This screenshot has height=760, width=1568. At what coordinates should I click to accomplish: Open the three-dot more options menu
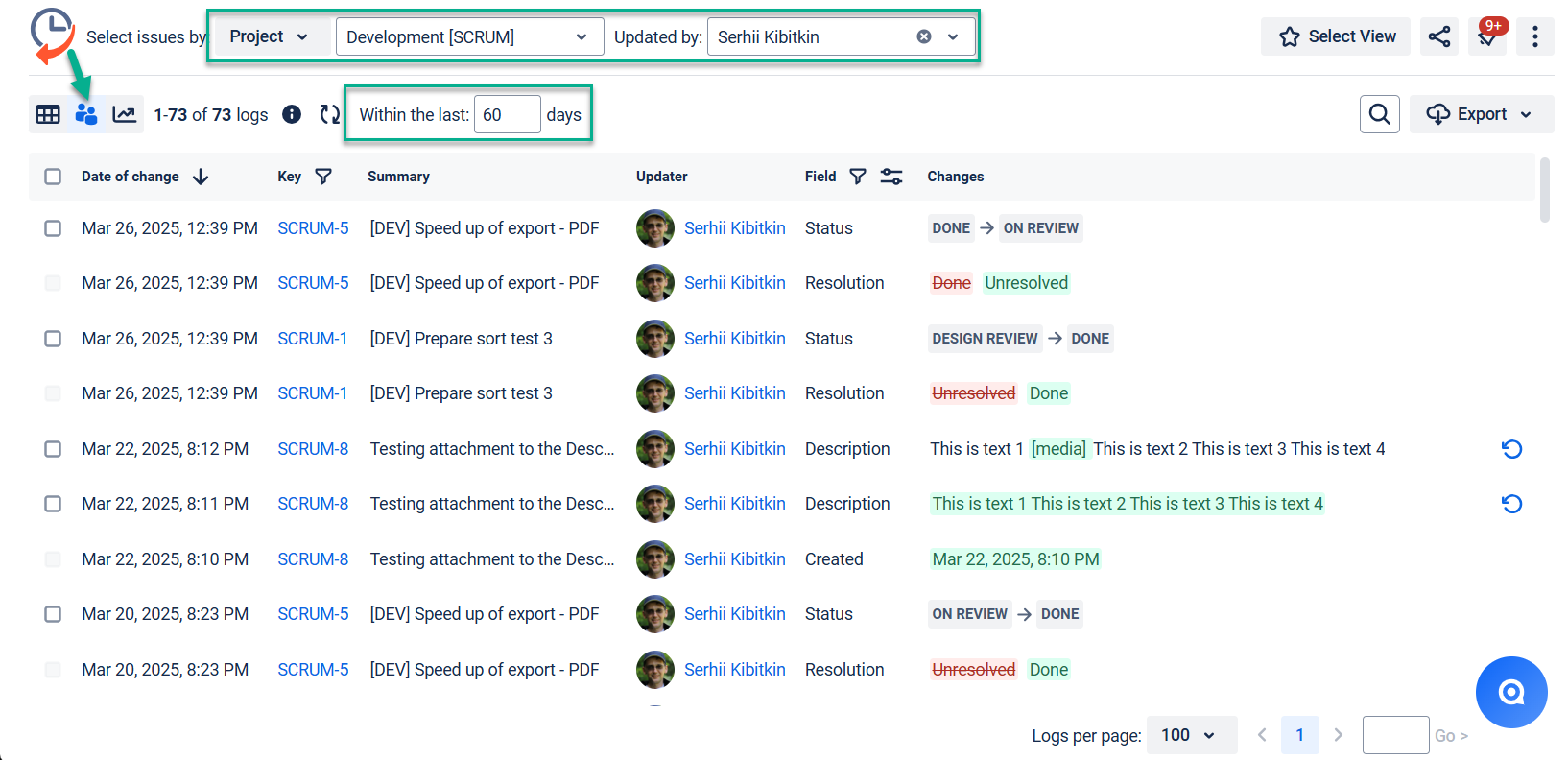coord(1534,36)
